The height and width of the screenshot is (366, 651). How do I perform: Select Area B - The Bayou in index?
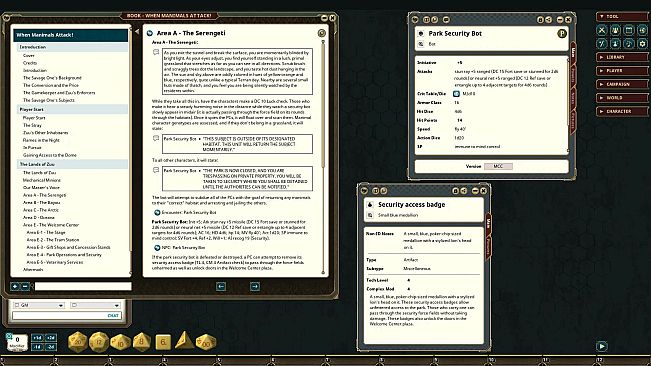(x=42, y=203)
